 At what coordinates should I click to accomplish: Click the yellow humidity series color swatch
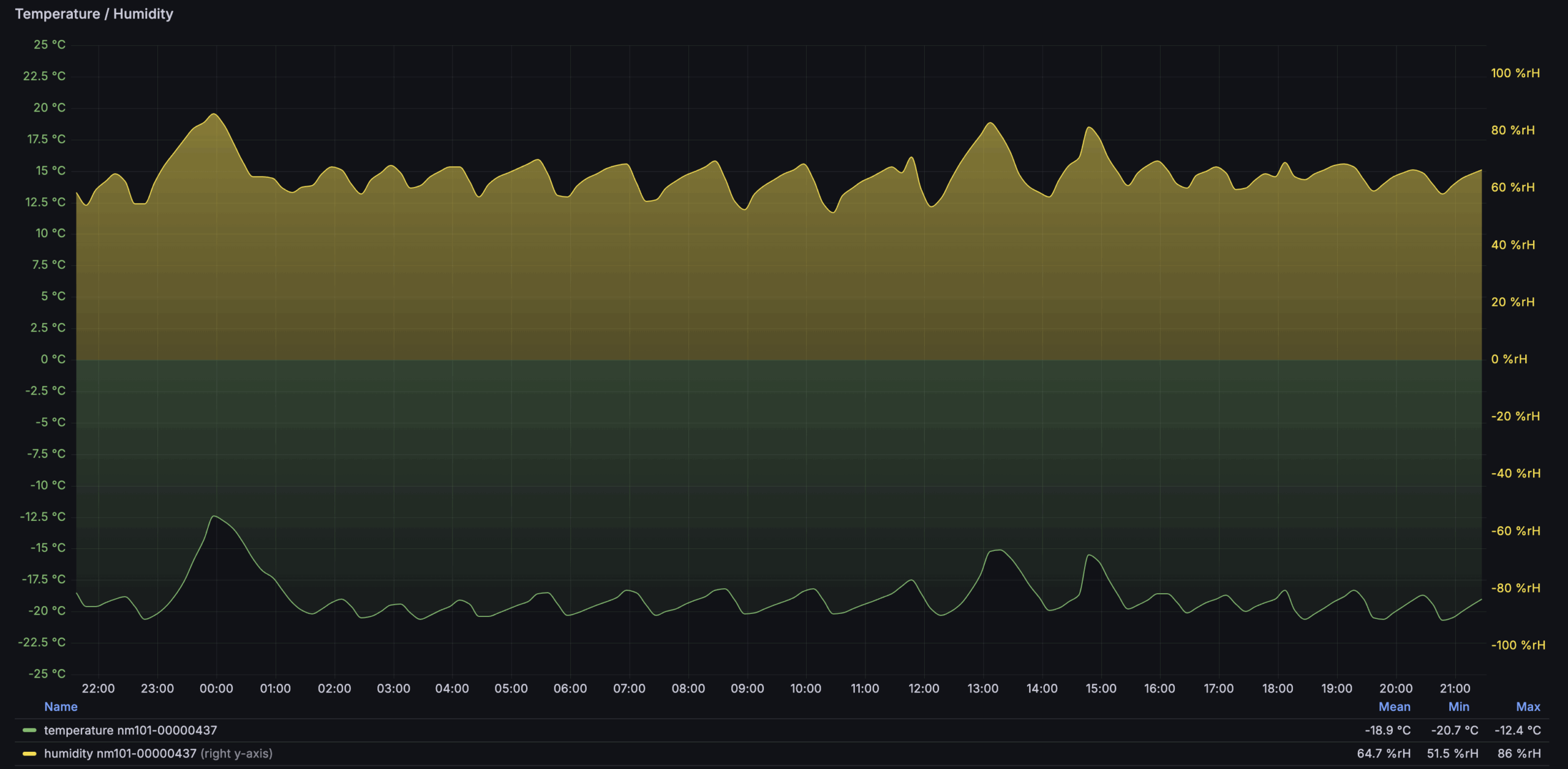pyautogui.click(x=29, y=754)
